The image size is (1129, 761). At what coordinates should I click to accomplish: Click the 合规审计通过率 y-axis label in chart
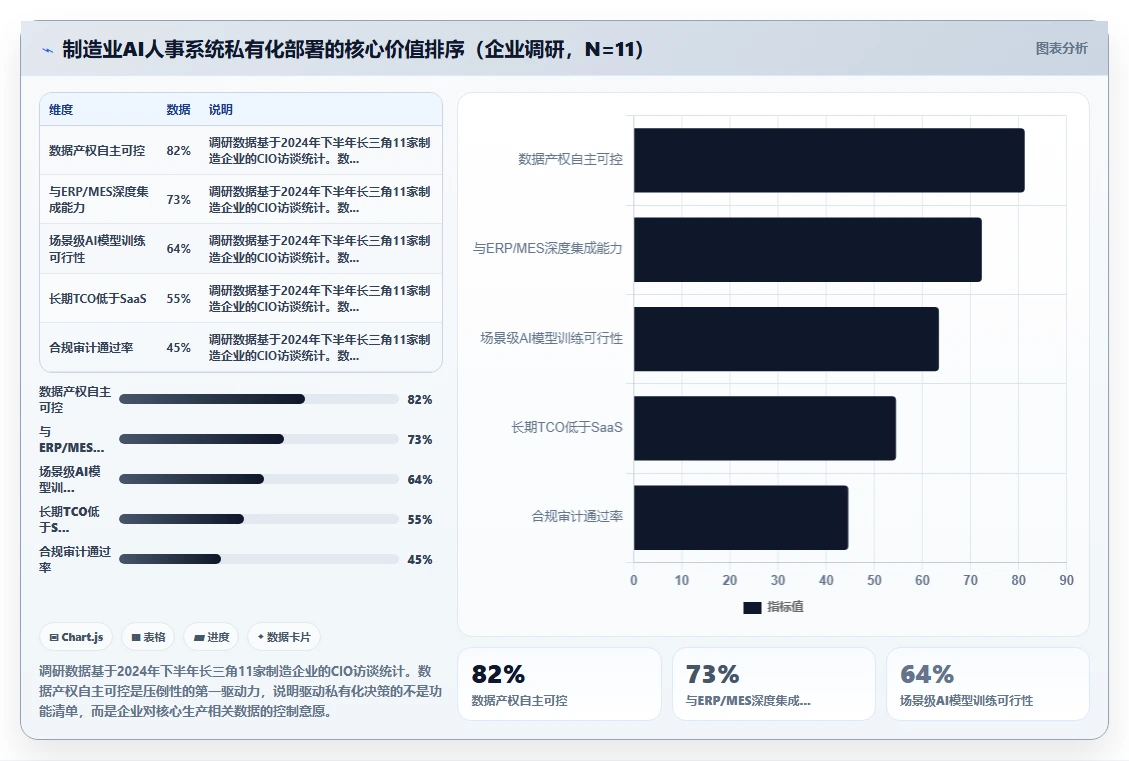pyautogui.click(x=577, y=516)
